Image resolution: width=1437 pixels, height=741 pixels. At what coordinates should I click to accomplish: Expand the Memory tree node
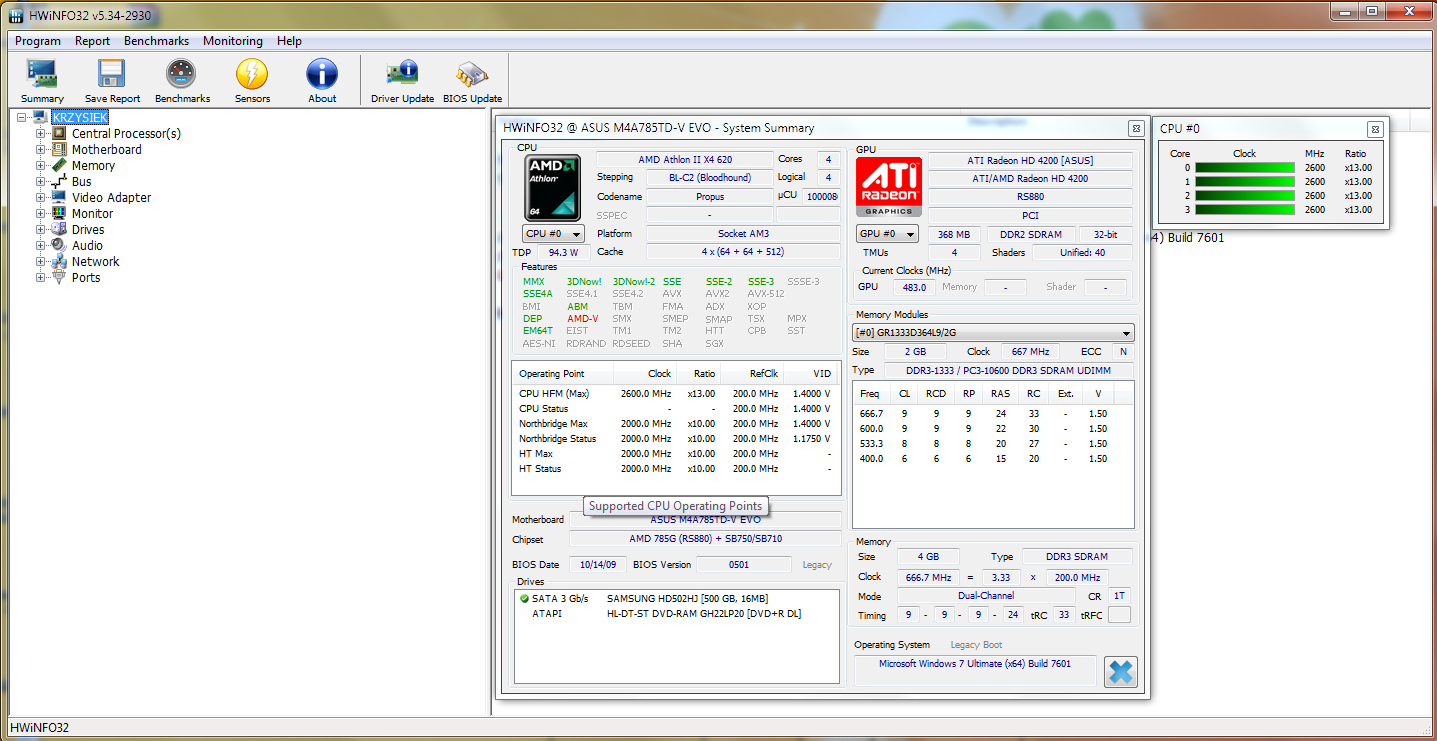tap(41, 166)
